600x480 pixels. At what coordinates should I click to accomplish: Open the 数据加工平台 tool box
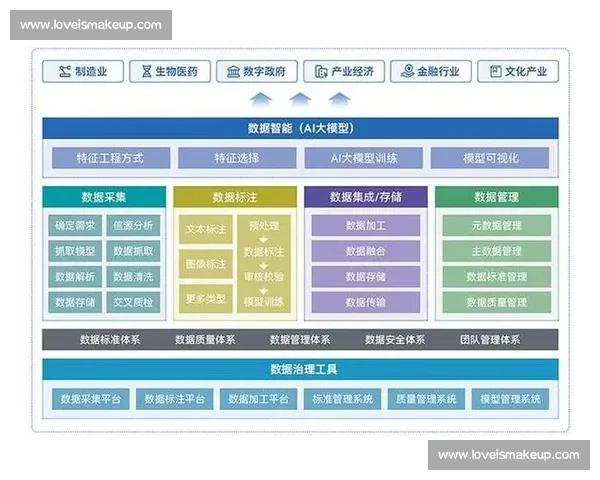(x=259, y=399)
